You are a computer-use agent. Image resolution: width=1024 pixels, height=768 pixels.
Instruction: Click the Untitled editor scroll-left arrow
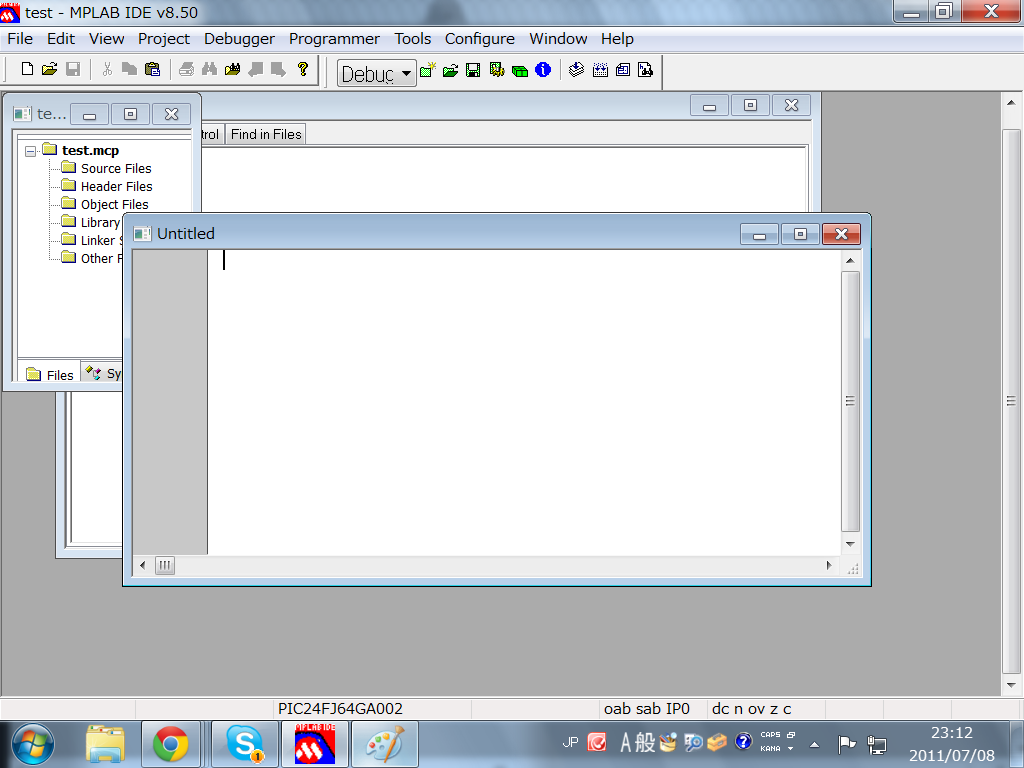tap(142, 566)
